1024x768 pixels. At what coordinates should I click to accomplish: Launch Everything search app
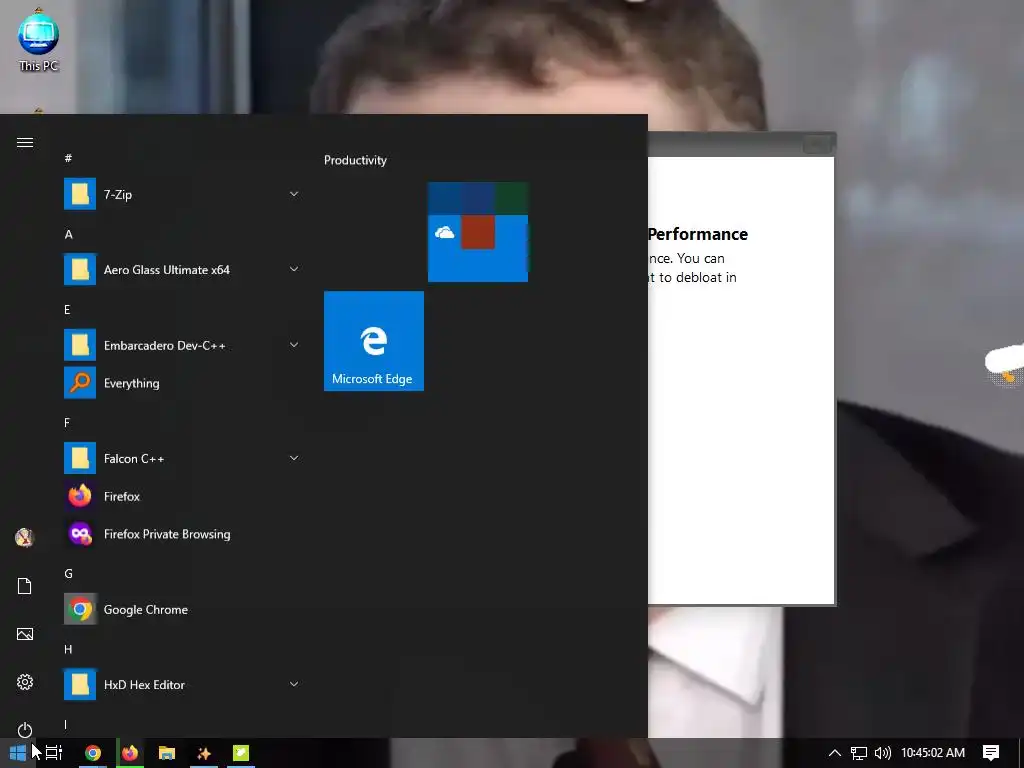click(x=182, y=383)
